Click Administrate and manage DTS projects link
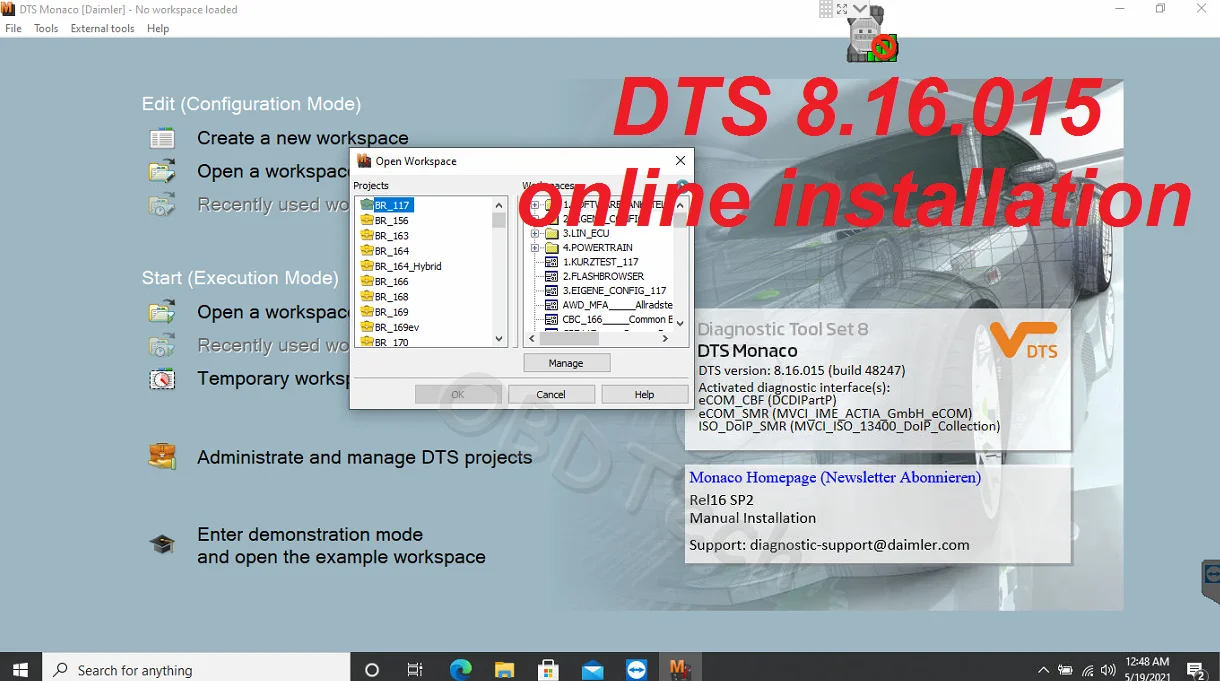 pos(364,457)
